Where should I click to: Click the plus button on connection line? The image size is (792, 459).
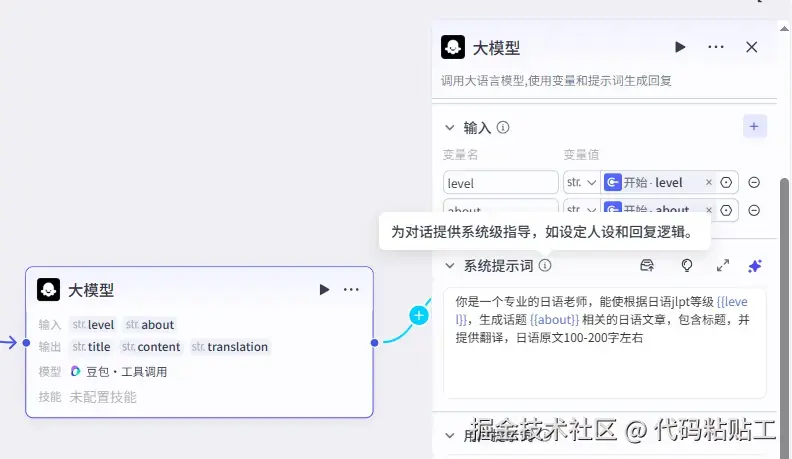[419, 316]
